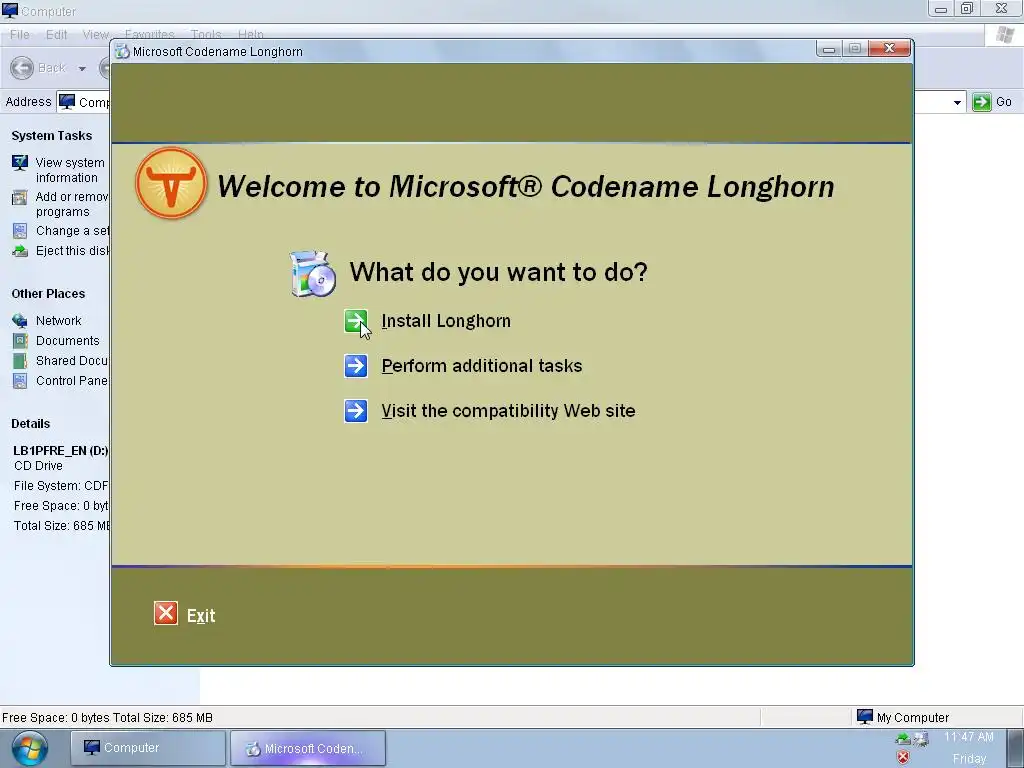Expand the Address bar dropdown arrow

[957, 103]
